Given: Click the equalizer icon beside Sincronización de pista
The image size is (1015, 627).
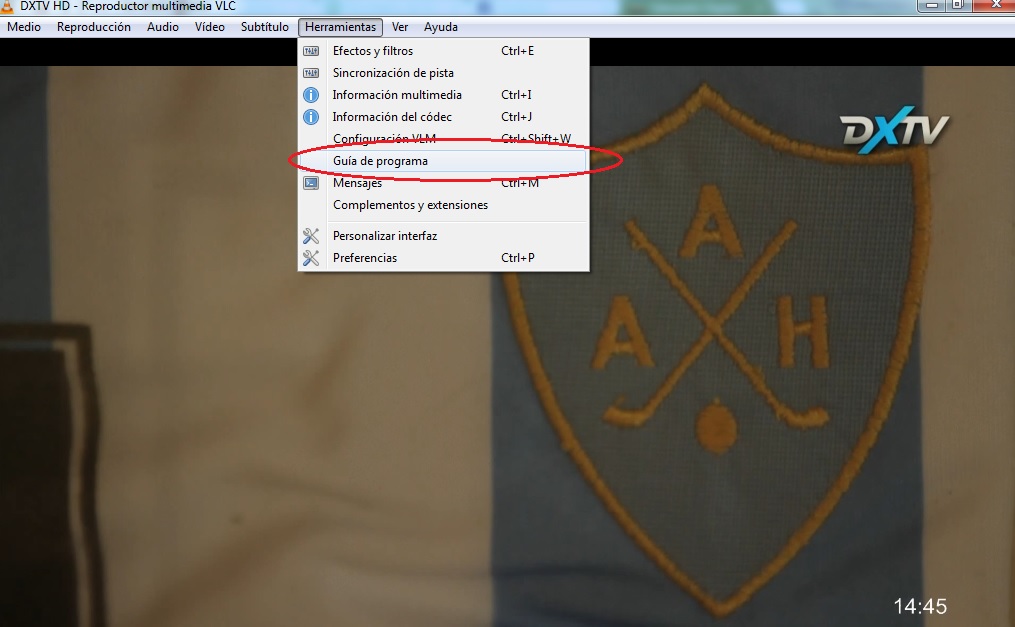Looking at the screenshot, I should coord(311,73).
